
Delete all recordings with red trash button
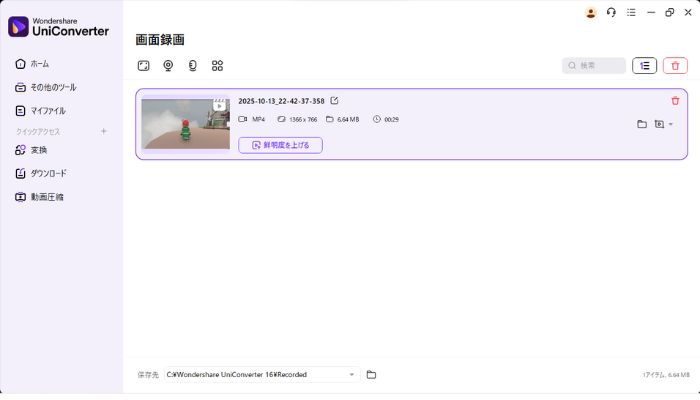point(675,66)
